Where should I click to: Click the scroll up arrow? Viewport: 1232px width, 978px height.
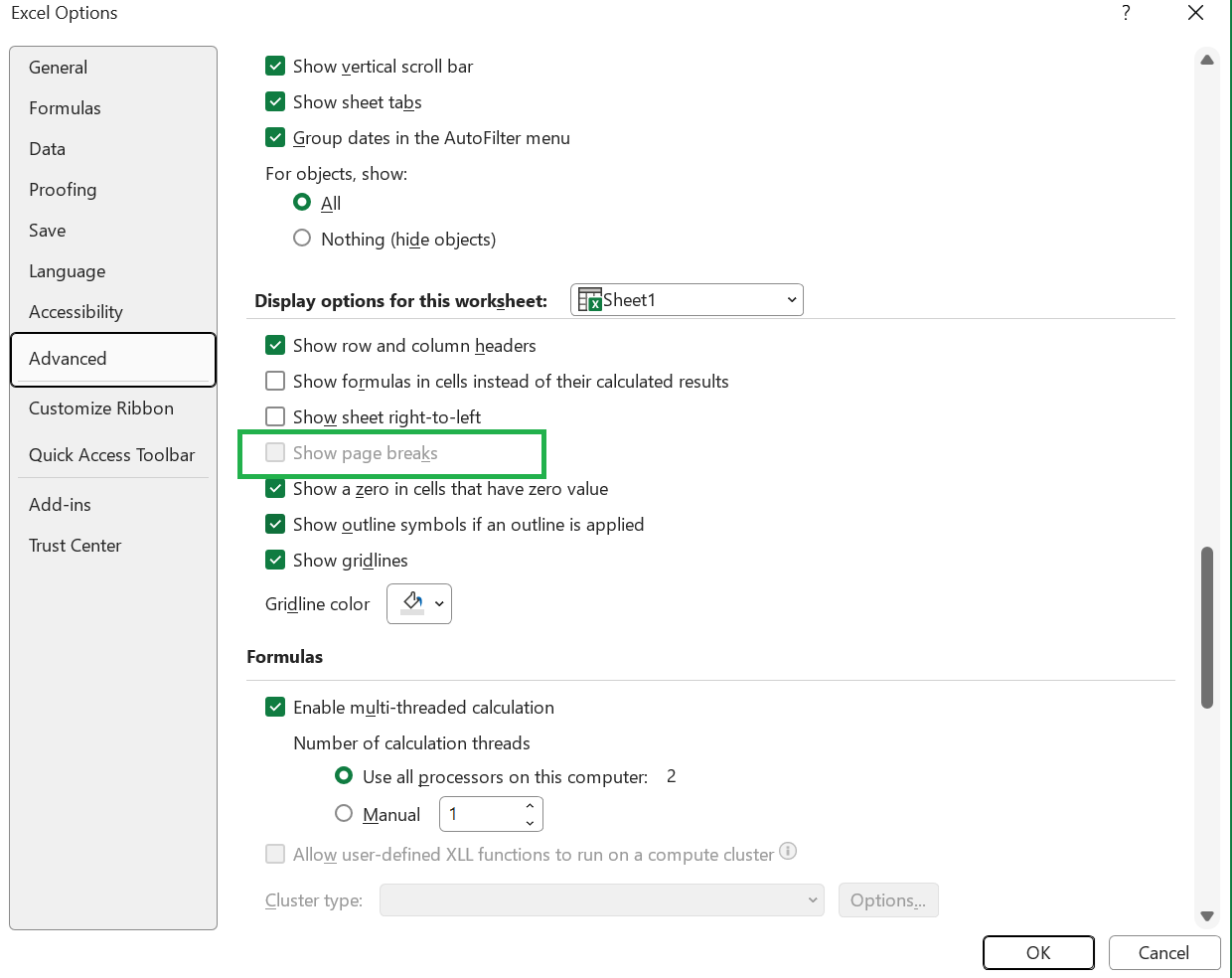(x=1207, y=60)
